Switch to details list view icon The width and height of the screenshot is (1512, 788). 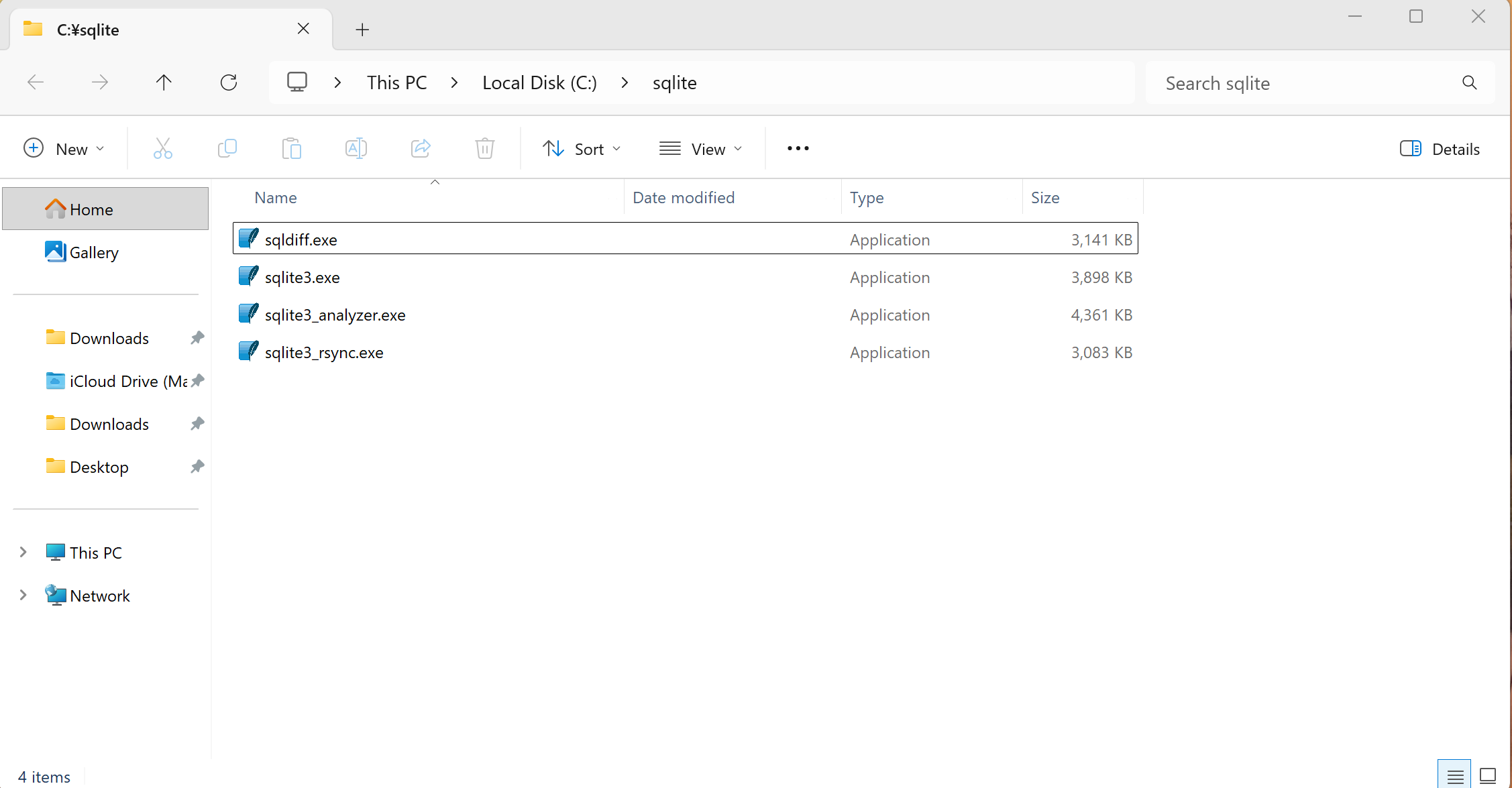1455,776
